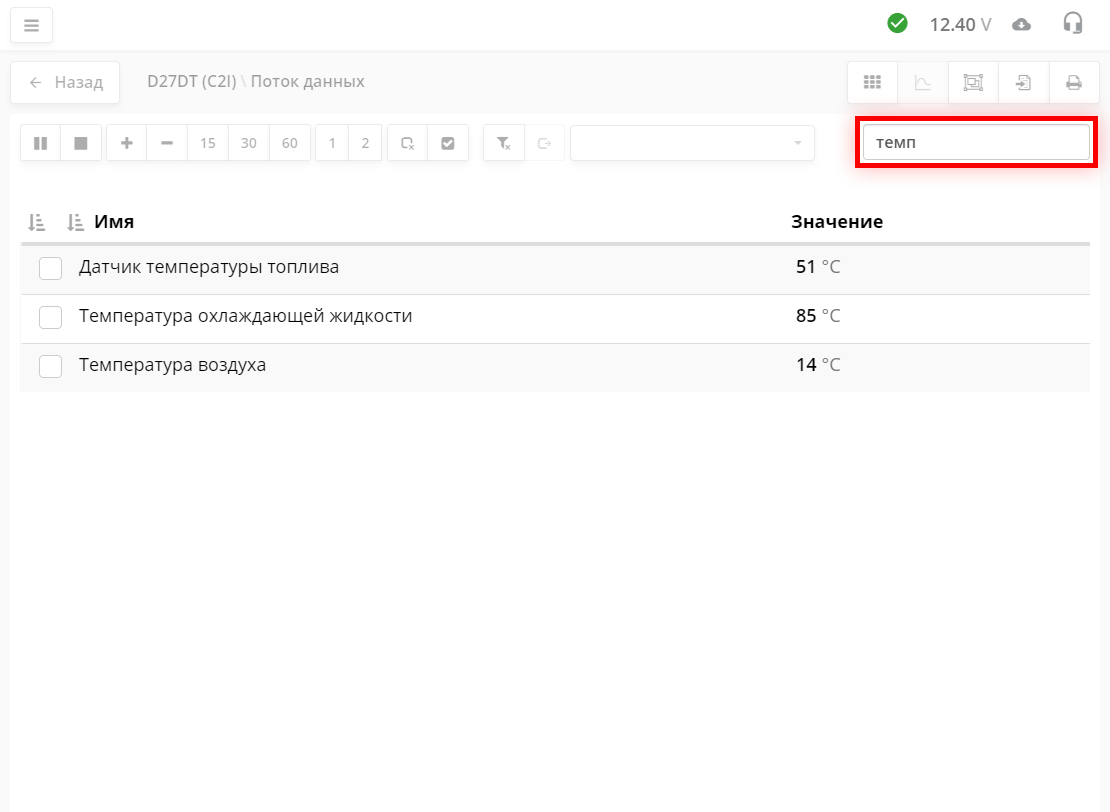The height and width of the screenshot is (812, 1110).
Task: Click the minus icon in toolbar
Action: pos(167,143)
